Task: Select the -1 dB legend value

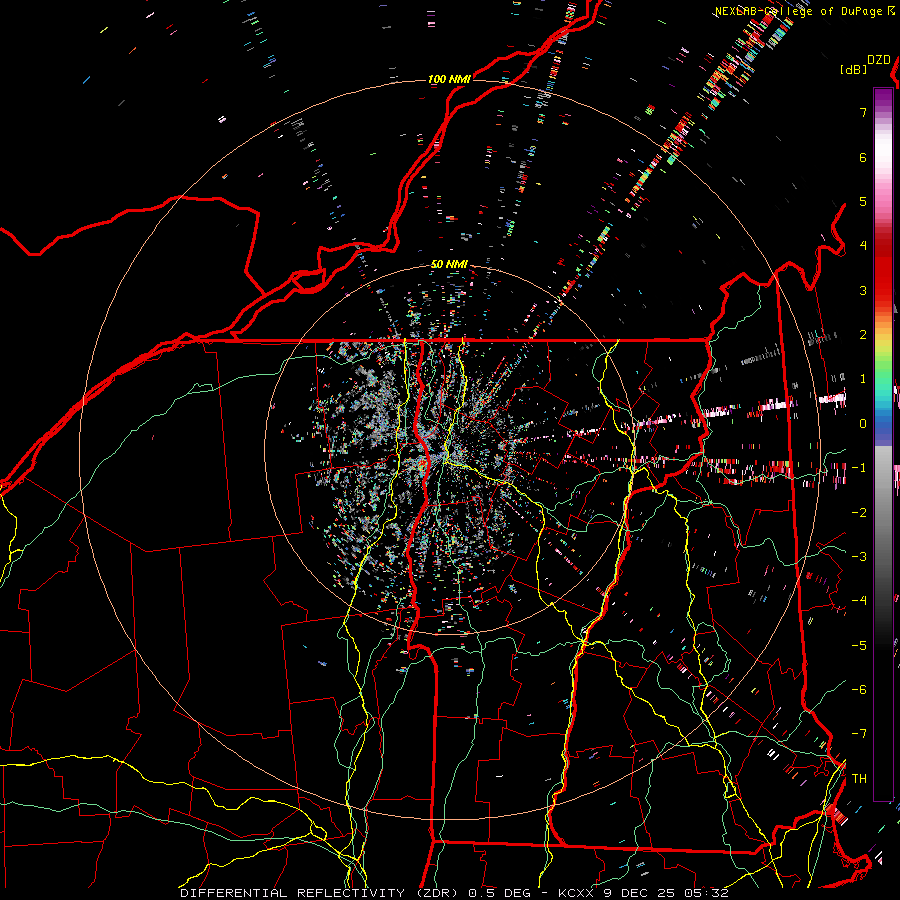Action: pos(859,468)
